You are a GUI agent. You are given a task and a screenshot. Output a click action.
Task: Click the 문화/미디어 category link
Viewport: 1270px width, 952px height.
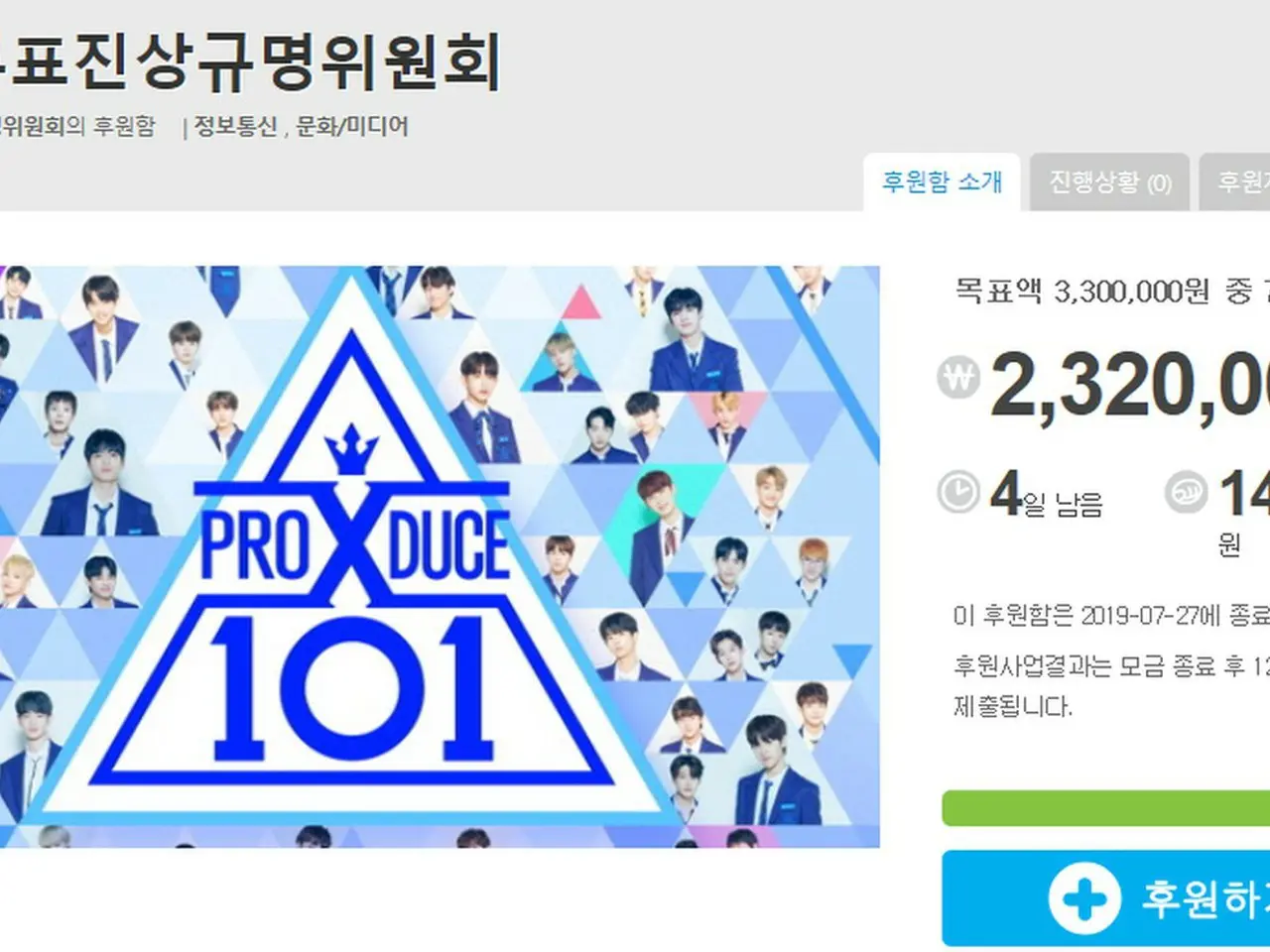pos(352,126)
